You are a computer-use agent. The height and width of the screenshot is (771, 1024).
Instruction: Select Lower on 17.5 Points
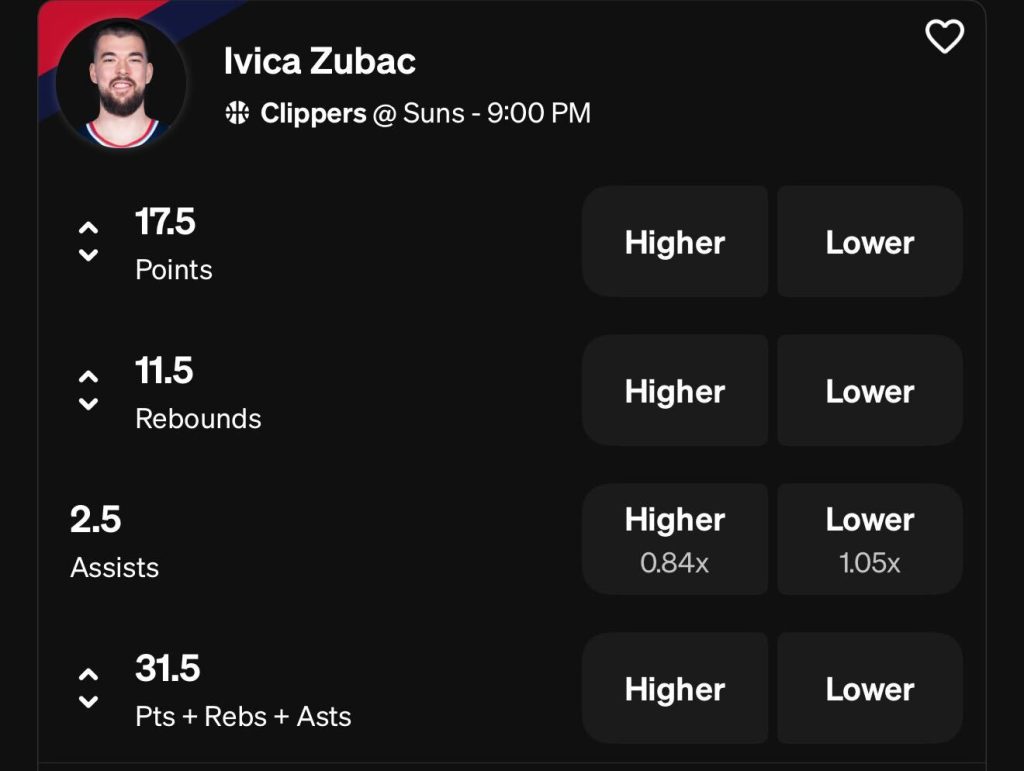coord(868,241)
